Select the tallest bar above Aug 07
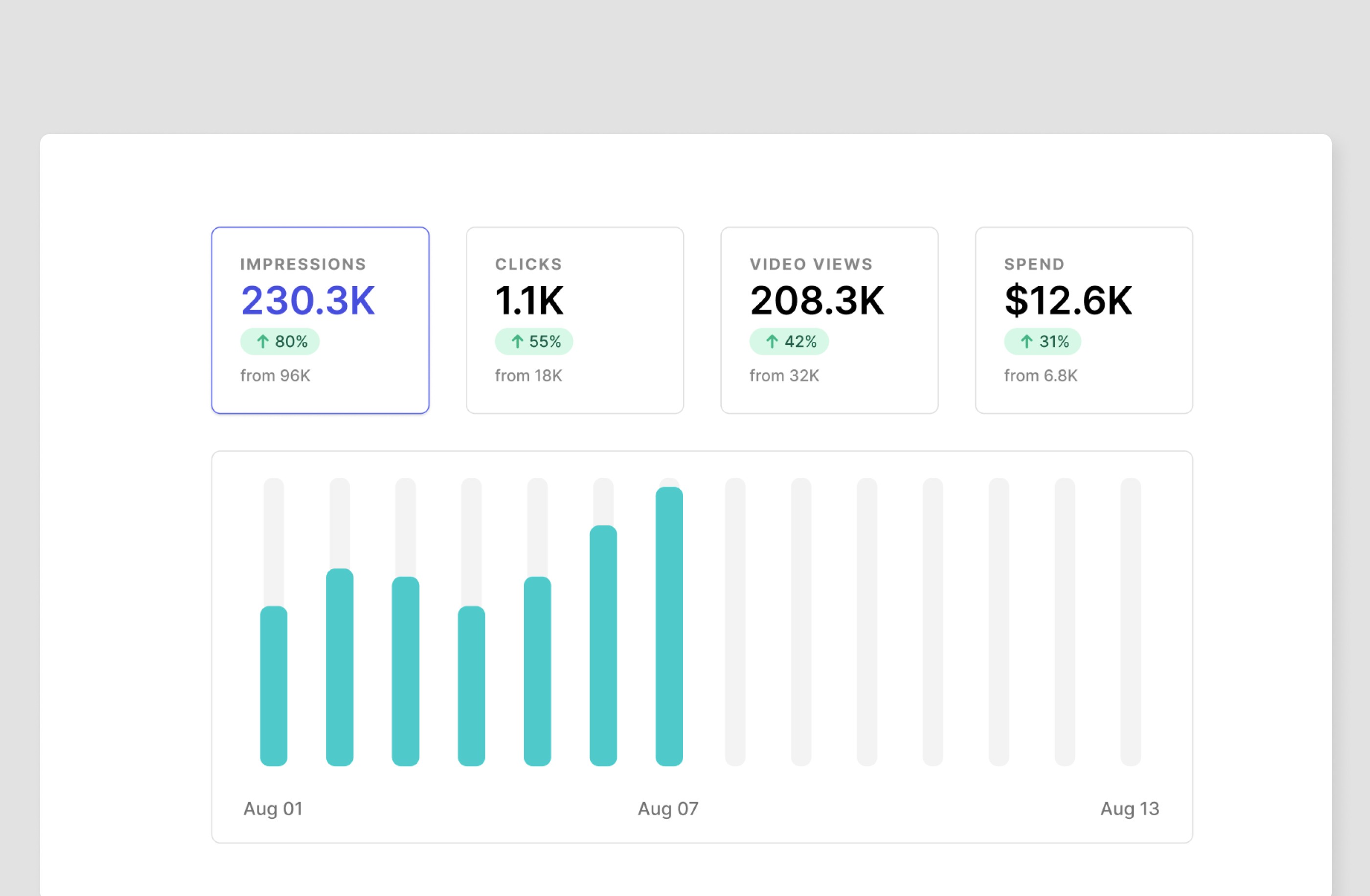The width and height of the screenshot is (1370, 896). point(669,616)
